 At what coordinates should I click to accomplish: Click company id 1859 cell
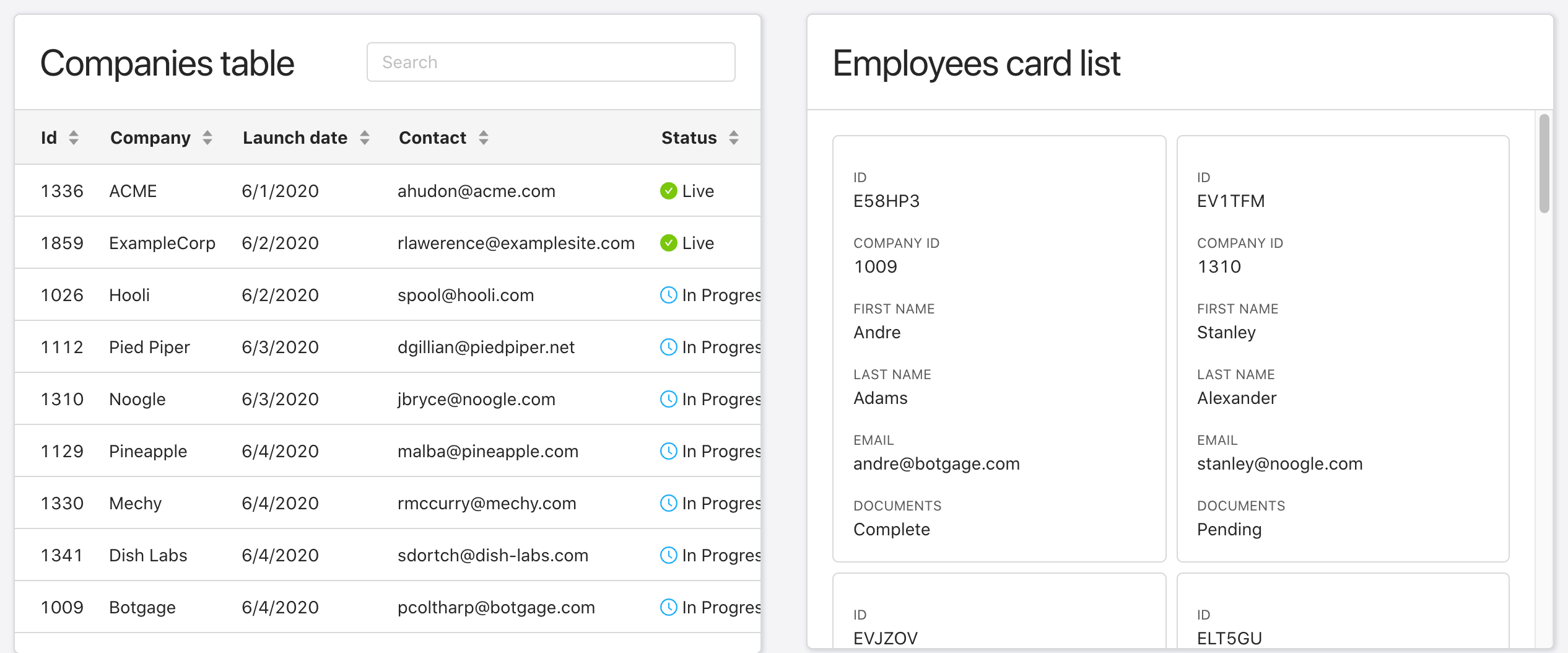[x=62, y=243]
